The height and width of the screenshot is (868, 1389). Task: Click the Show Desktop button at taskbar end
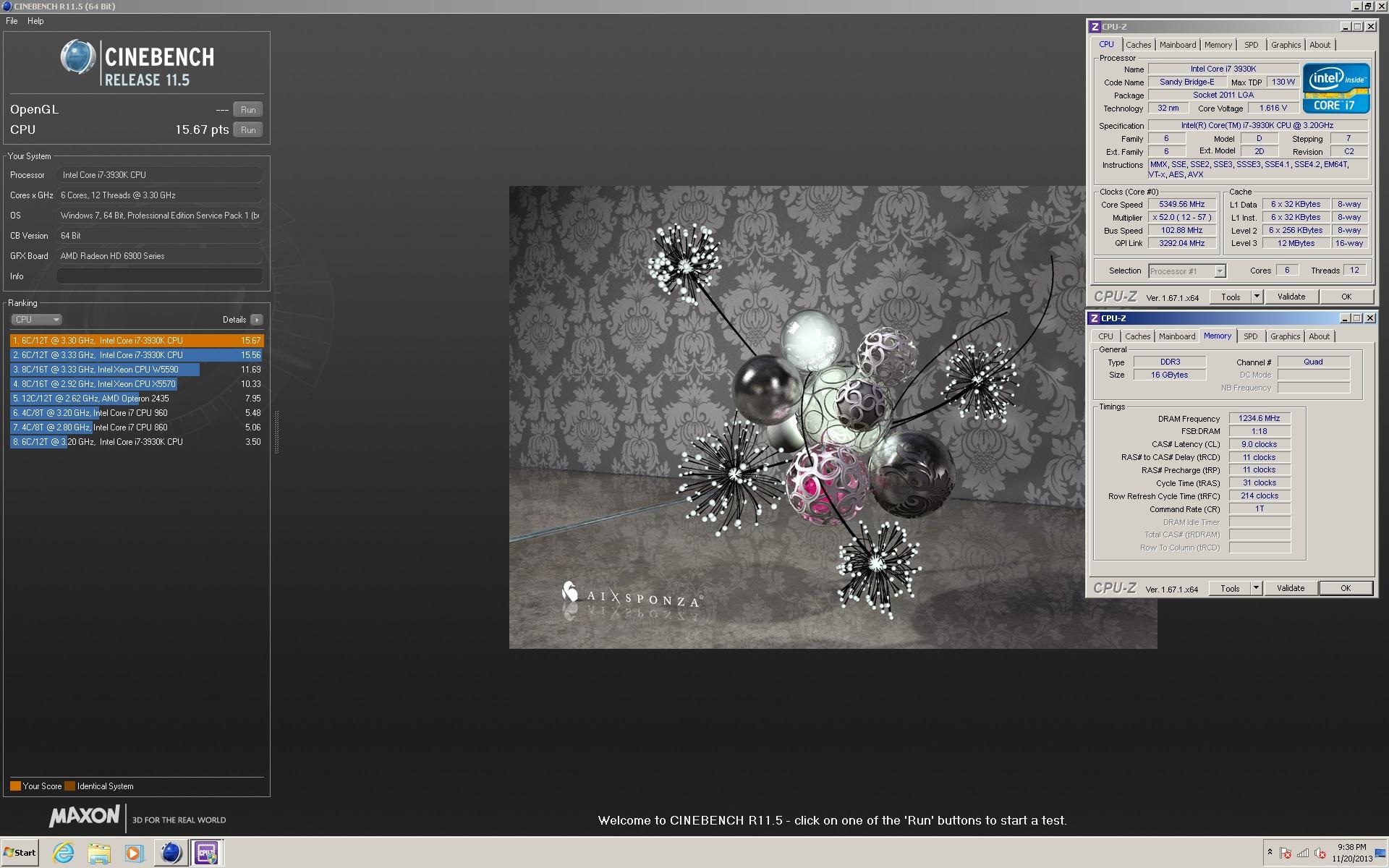coord(1382,854)
